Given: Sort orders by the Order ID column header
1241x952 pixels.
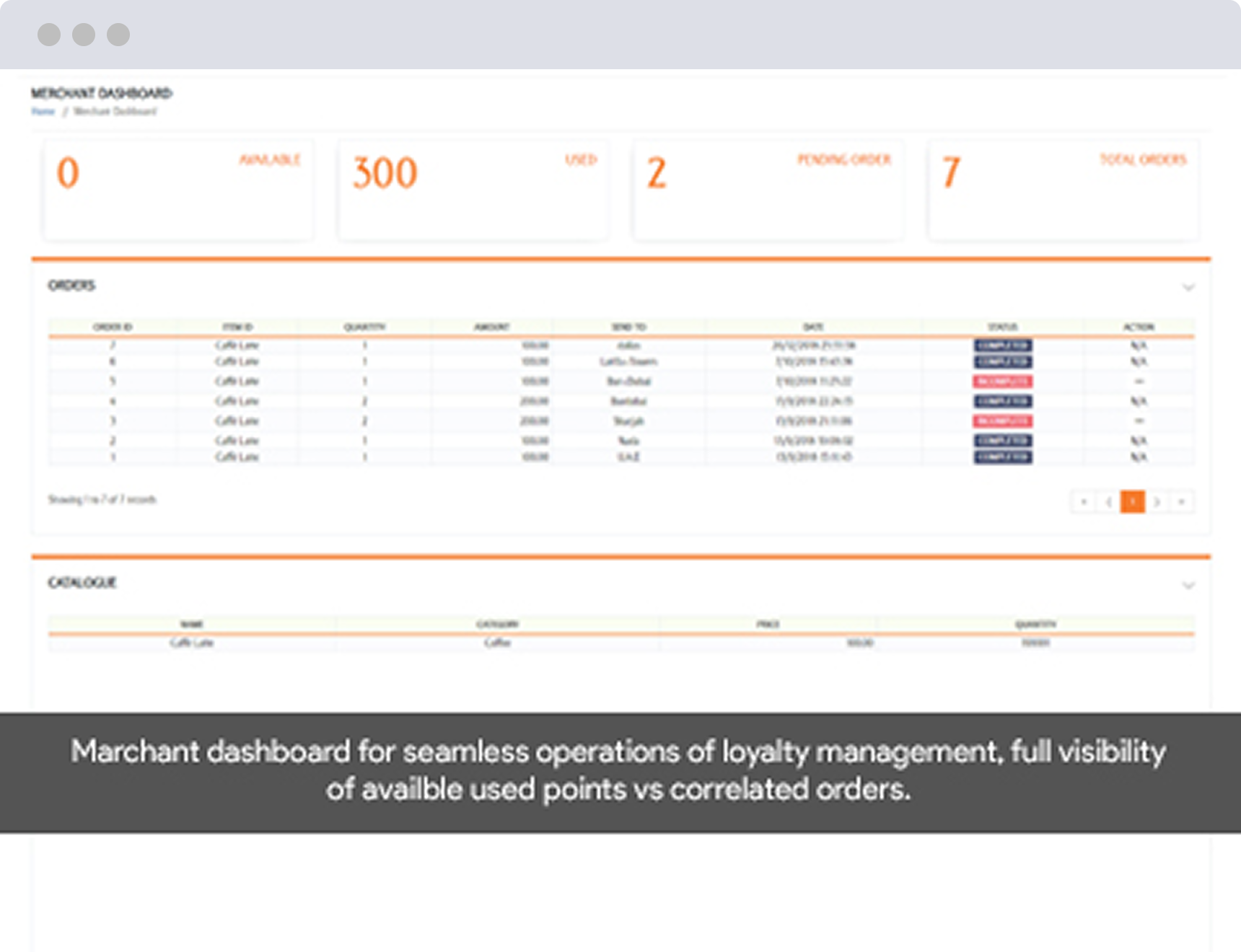Looking at the screenshot, I should (113, 327).
